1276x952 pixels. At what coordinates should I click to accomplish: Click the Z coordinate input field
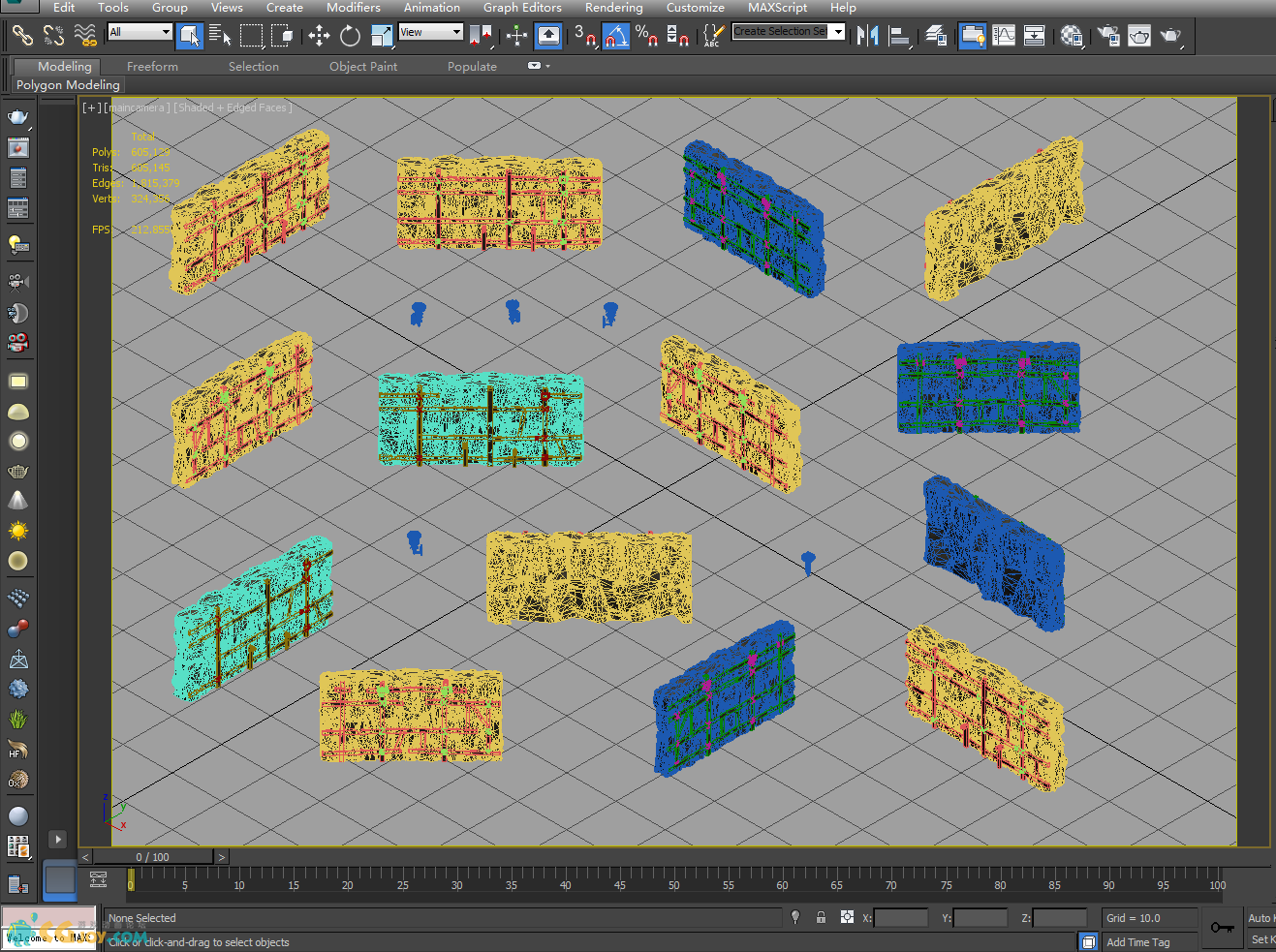(1060, 918)
